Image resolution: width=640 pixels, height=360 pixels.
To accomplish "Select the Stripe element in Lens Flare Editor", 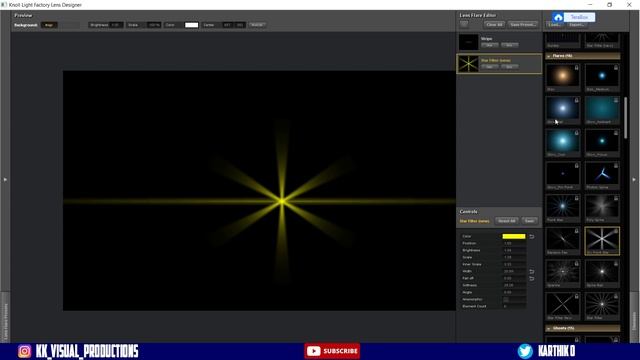I will [499, 42].
